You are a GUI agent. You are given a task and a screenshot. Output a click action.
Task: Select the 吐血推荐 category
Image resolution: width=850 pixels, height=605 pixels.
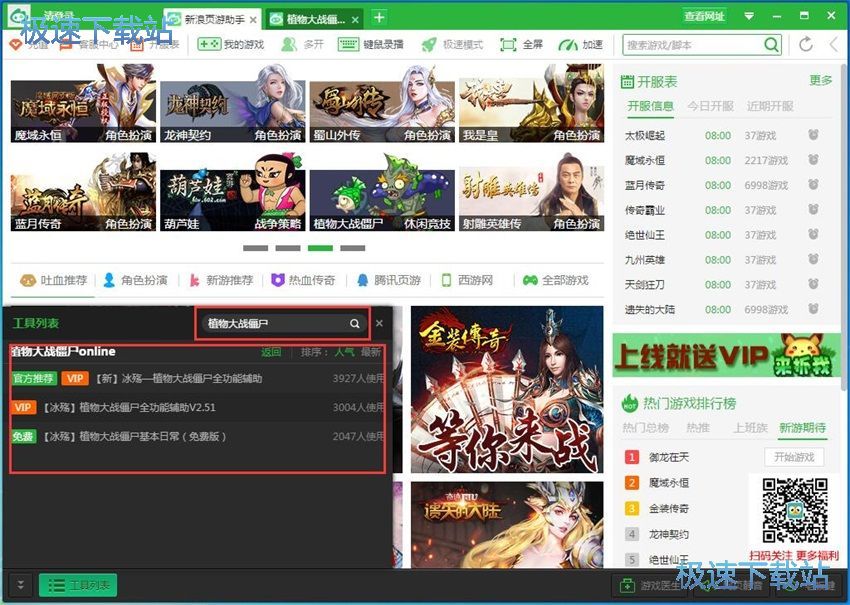tap(54, 280)
